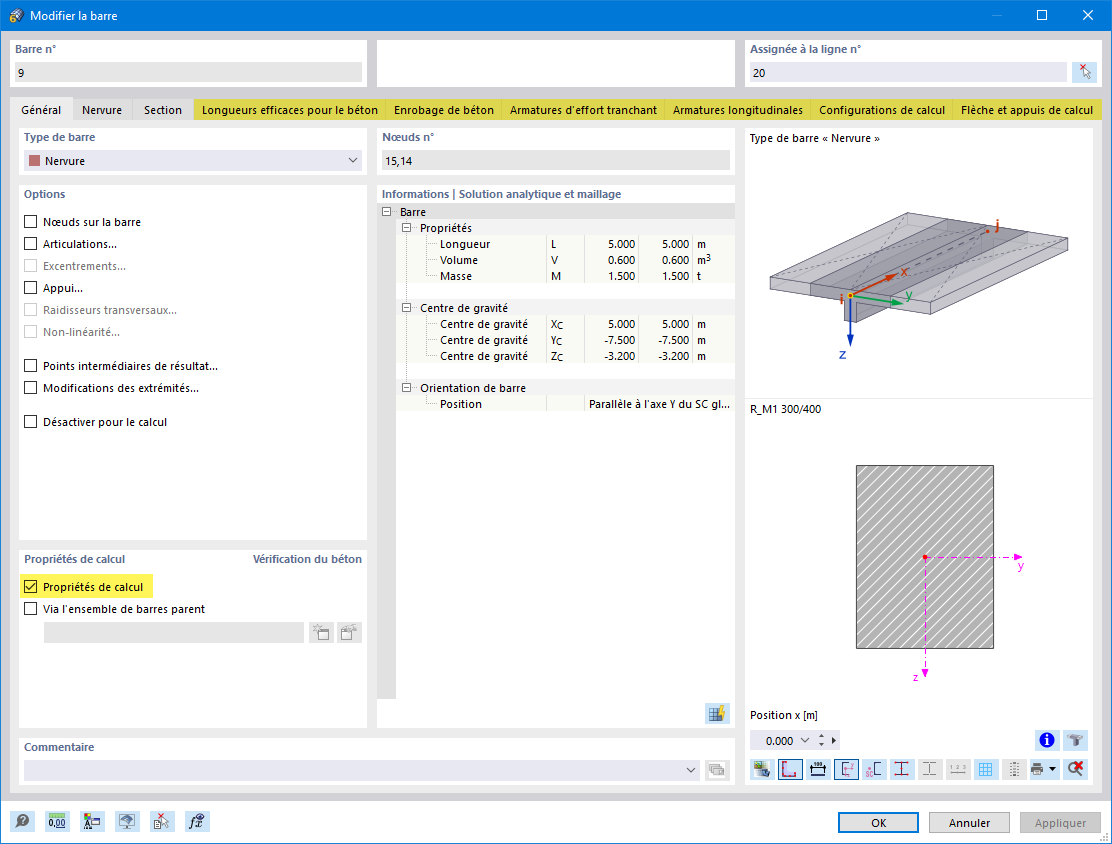
Task: Click the section library image icon
Action: pos(762,769)
